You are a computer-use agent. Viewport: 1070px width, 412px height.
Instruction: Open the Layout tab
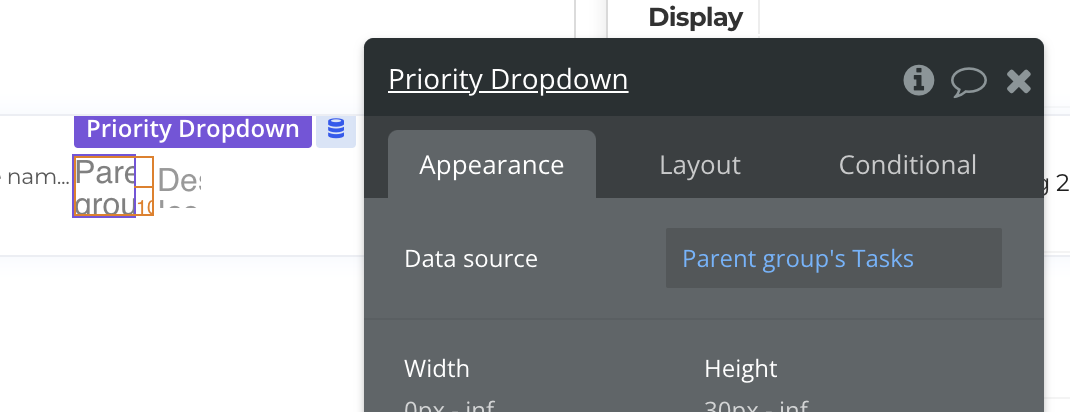700,165
